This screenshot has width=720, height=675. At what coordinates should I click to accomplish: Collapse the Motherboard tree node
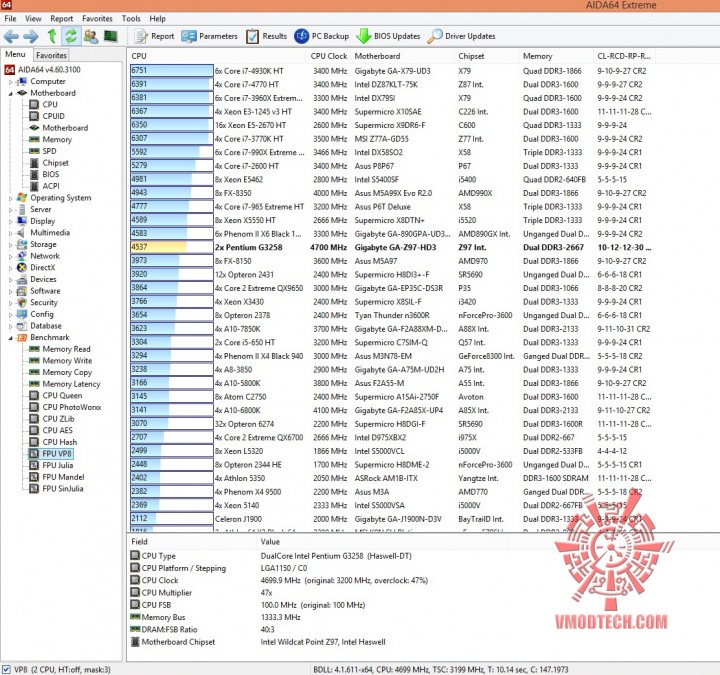click(x=11, y=94)
